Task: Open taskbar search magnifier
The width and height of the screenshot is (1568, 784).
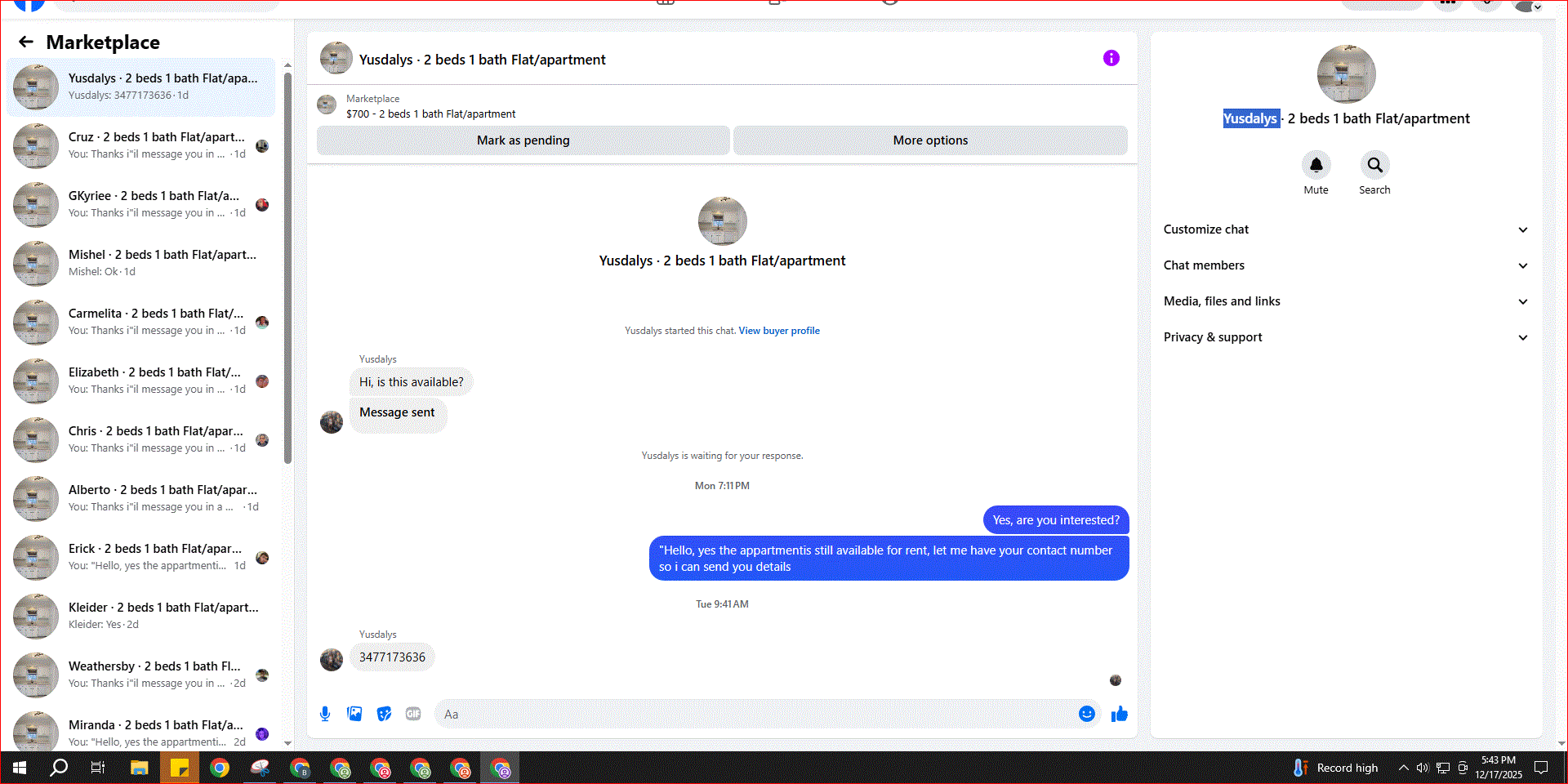Action: pos(59,768)
